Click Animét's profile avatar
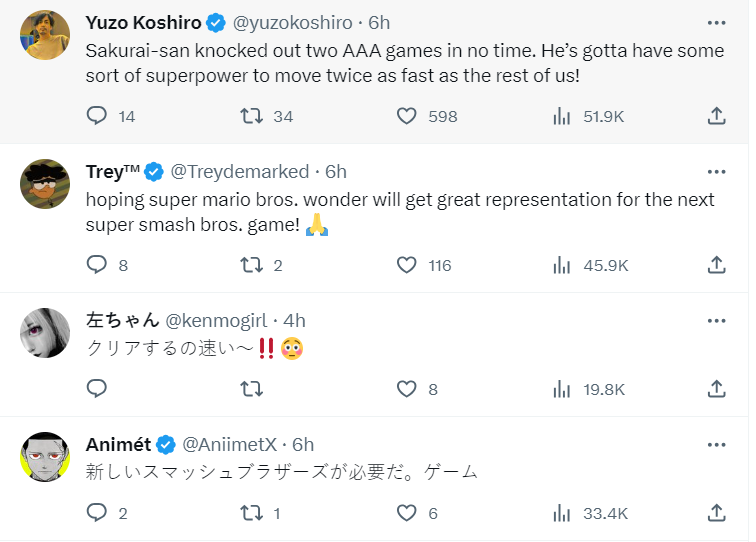This screenshot has height=542, width=756. [45, 457]
